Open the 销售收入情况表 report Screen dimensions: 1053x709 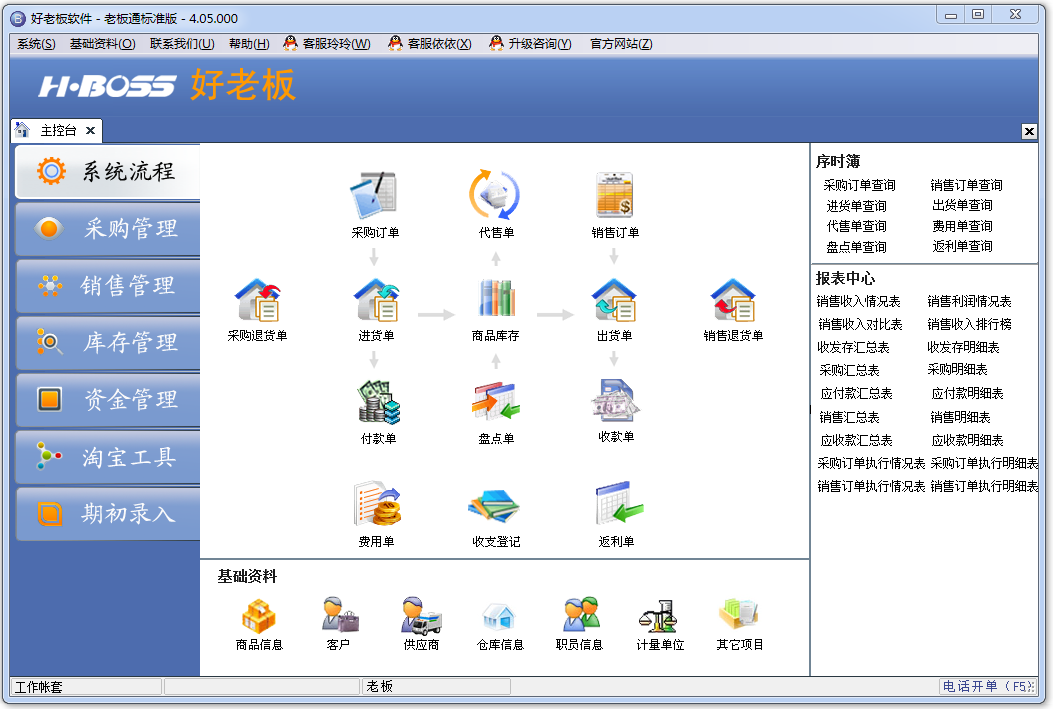click(858, 301)
